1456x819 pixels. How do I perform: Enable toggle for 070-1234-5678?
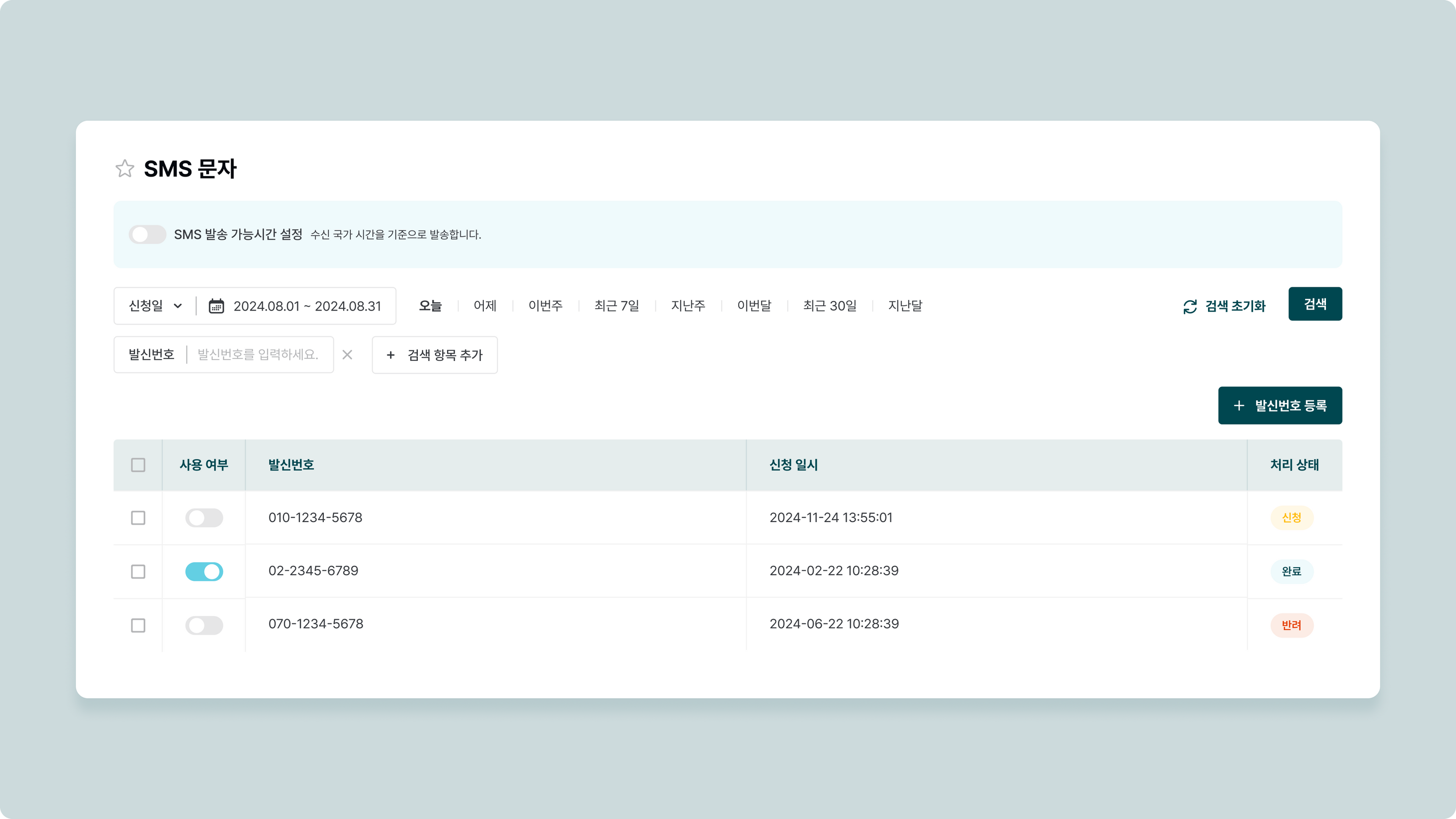204,625
